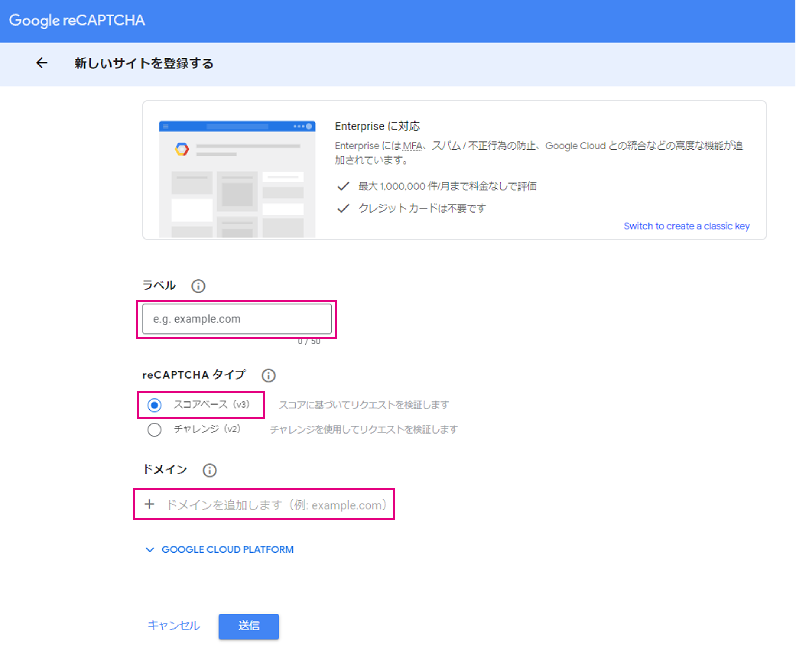Open Switch to create a classic key link

click(x=686, y=226)
